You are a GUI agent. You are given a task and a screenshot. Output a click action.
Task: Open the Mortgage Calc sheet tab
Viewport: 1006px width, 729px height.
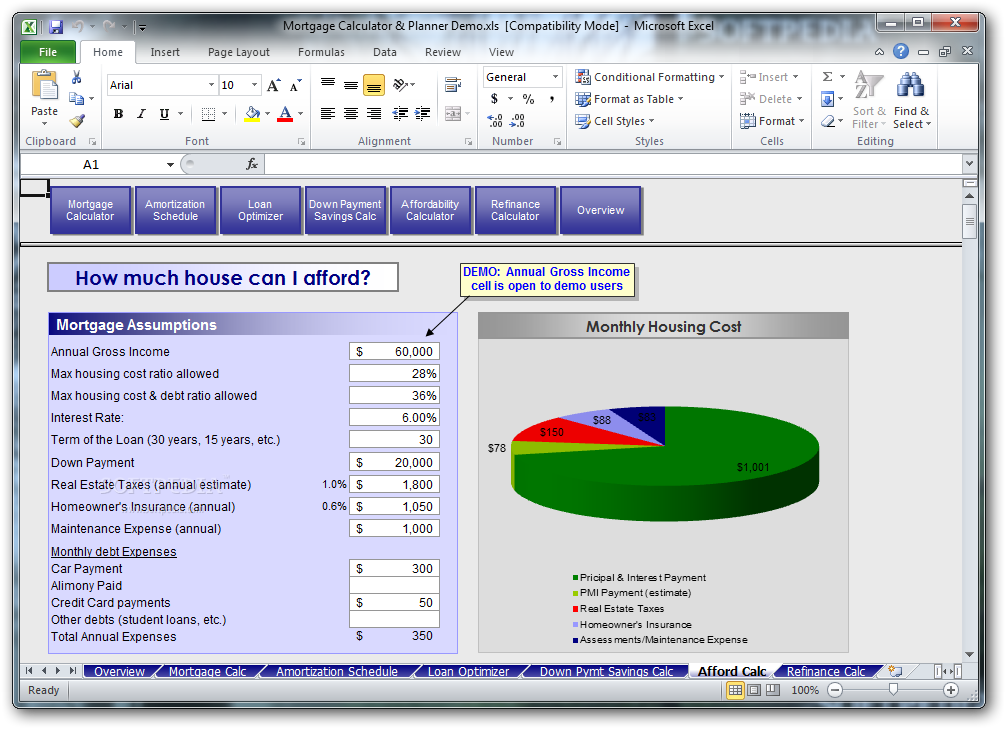pyautogui.click(x=207, y=671)
